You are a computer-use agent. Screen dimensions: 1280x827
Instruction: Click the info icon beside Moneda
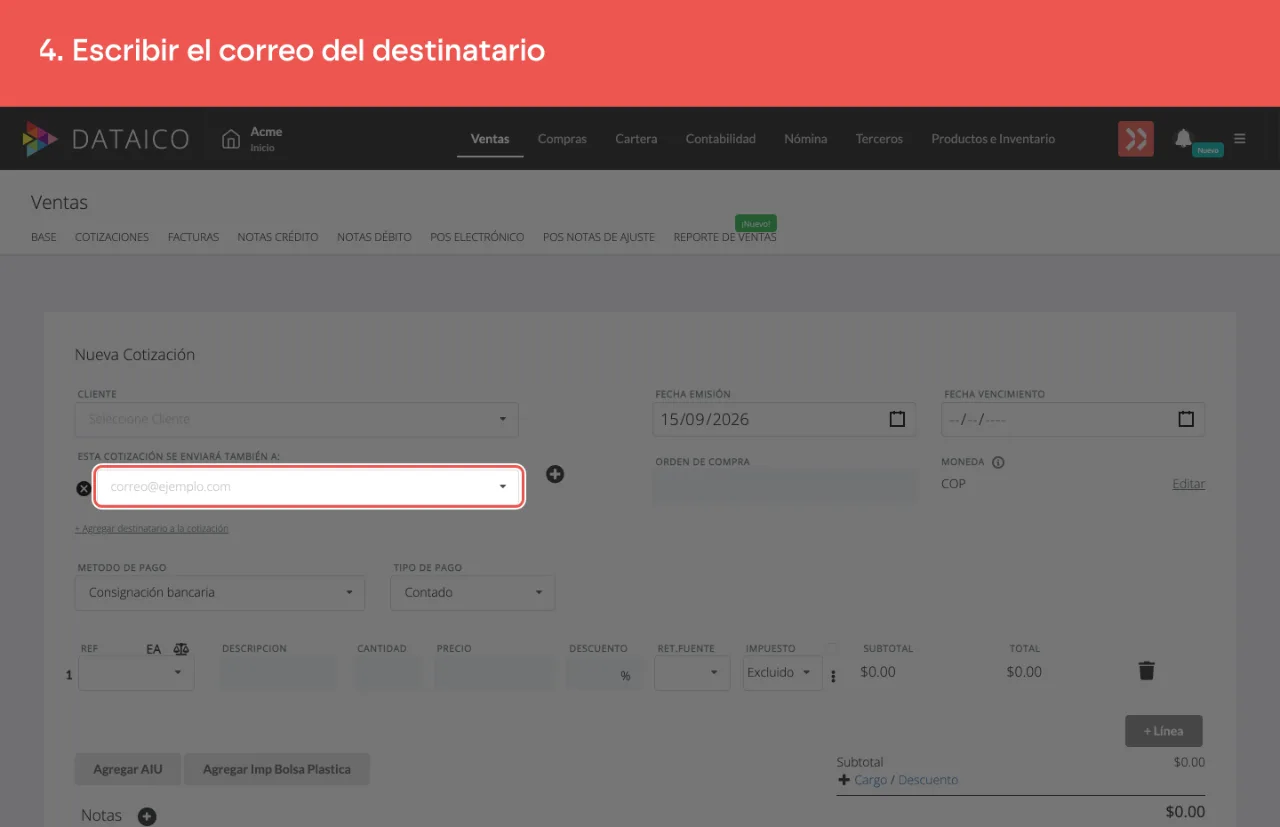point(998,463)
